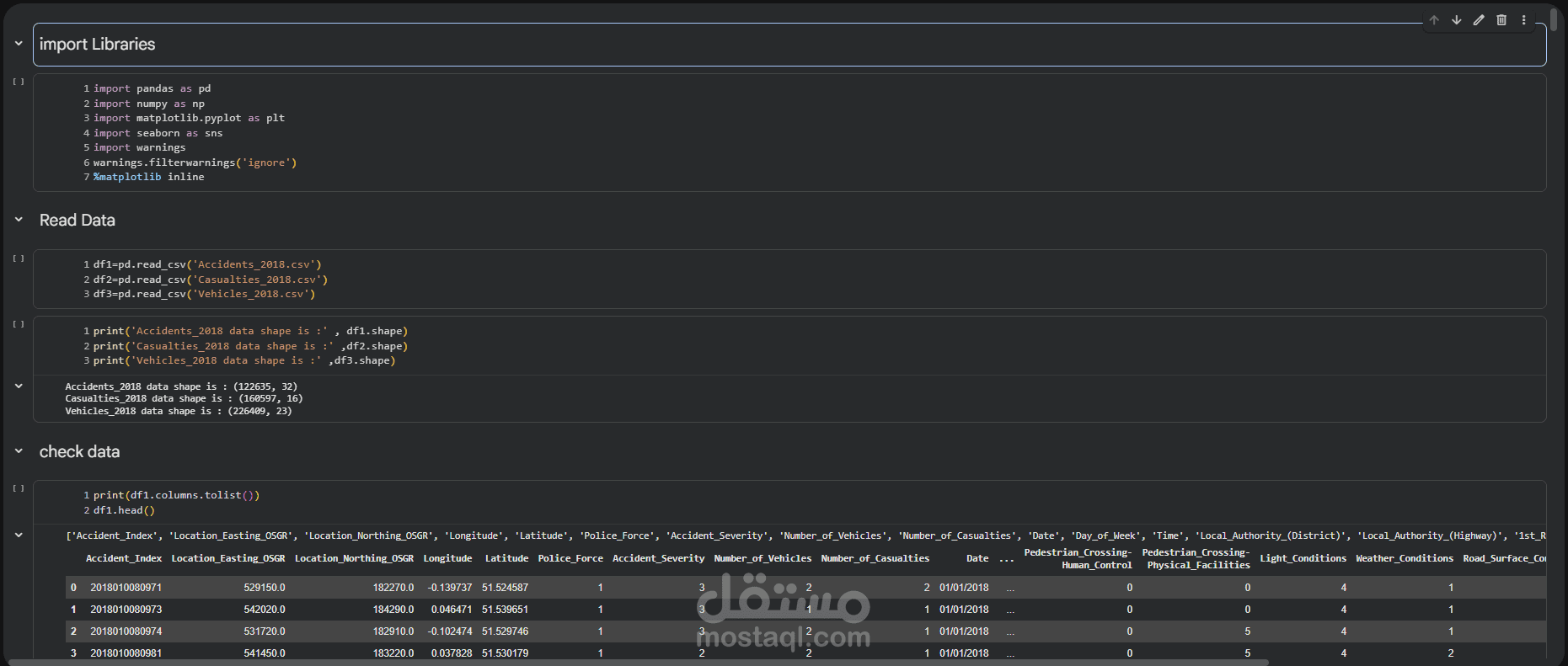This screenshot has height=666, width=1568.
Task: Collapse the 'check data' section
Action: tap(19, 451)
